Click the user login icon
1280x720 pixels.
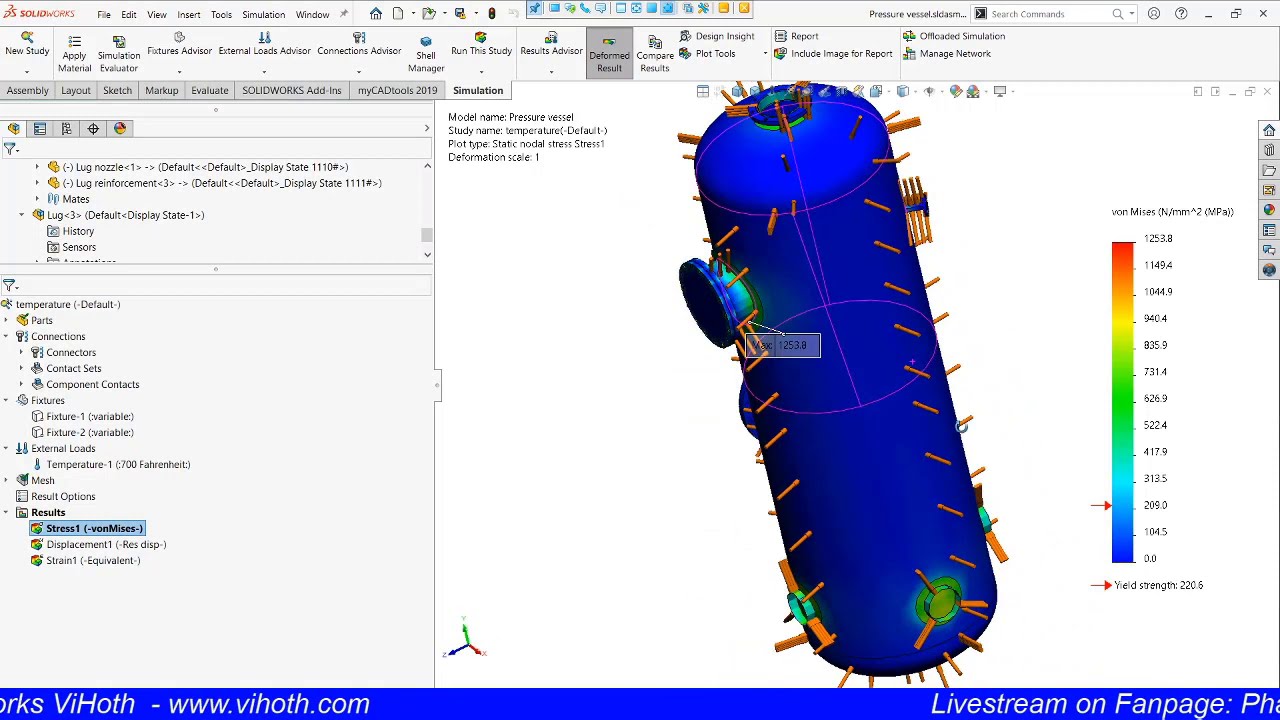1154,14
